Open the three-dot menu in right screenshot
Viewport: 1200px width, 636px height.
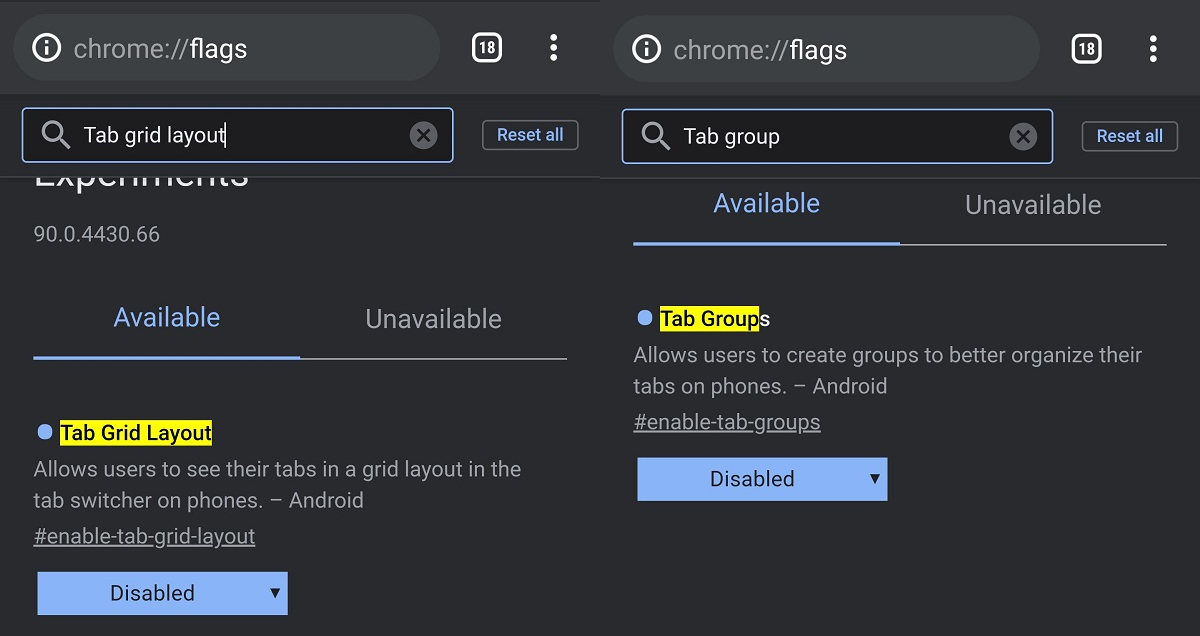tap(1153, 48)
